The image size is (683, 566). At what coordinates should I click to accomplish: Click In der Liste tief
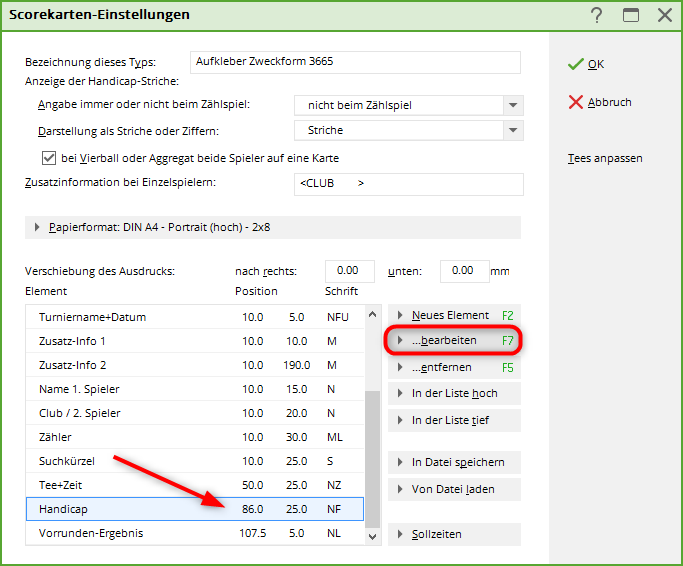pos(453,421)
